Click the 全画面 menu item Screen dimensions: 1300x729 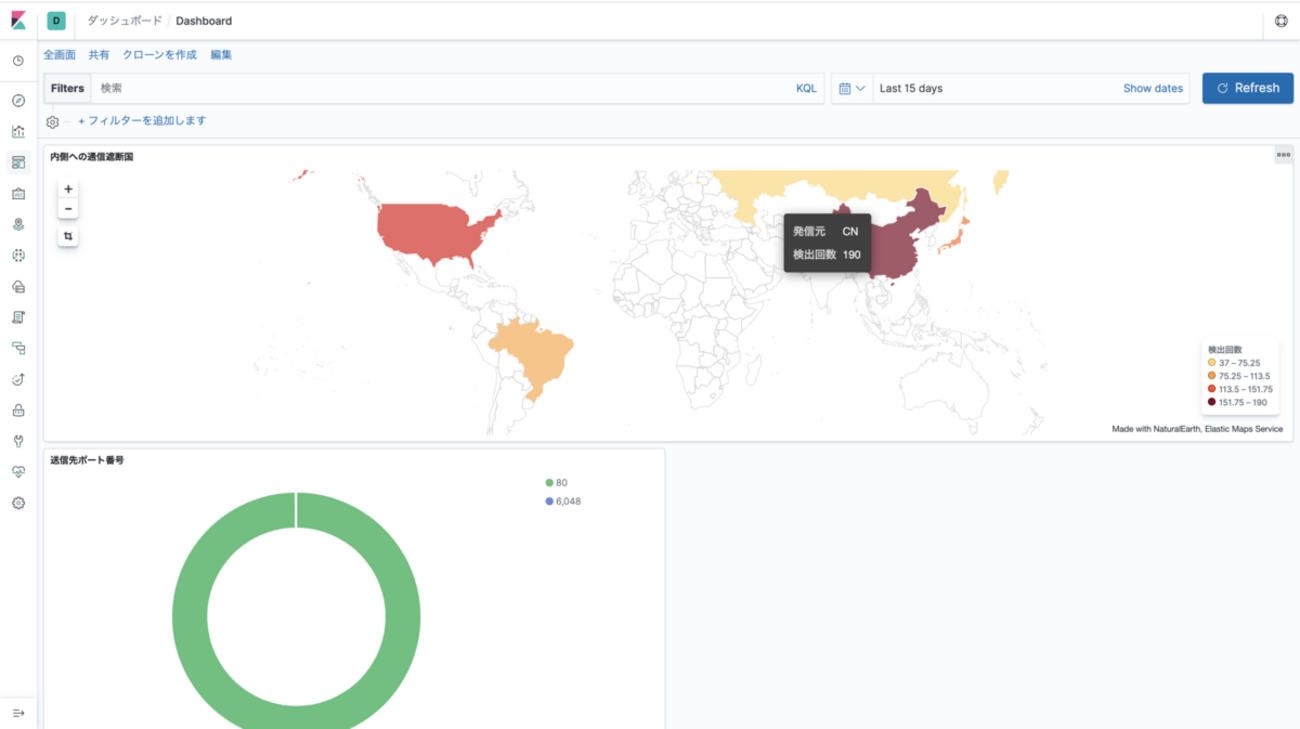60,55
